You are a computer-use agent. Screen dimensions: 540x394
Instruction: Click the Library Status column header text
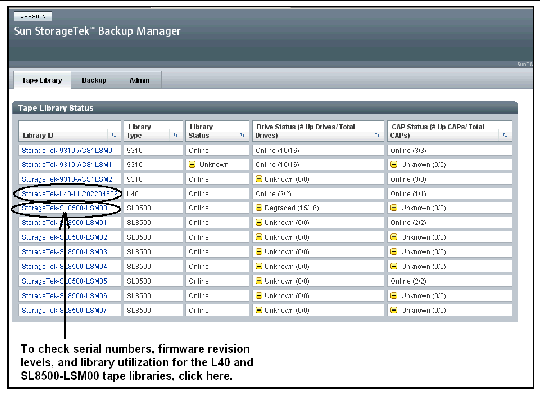[201, 131]
